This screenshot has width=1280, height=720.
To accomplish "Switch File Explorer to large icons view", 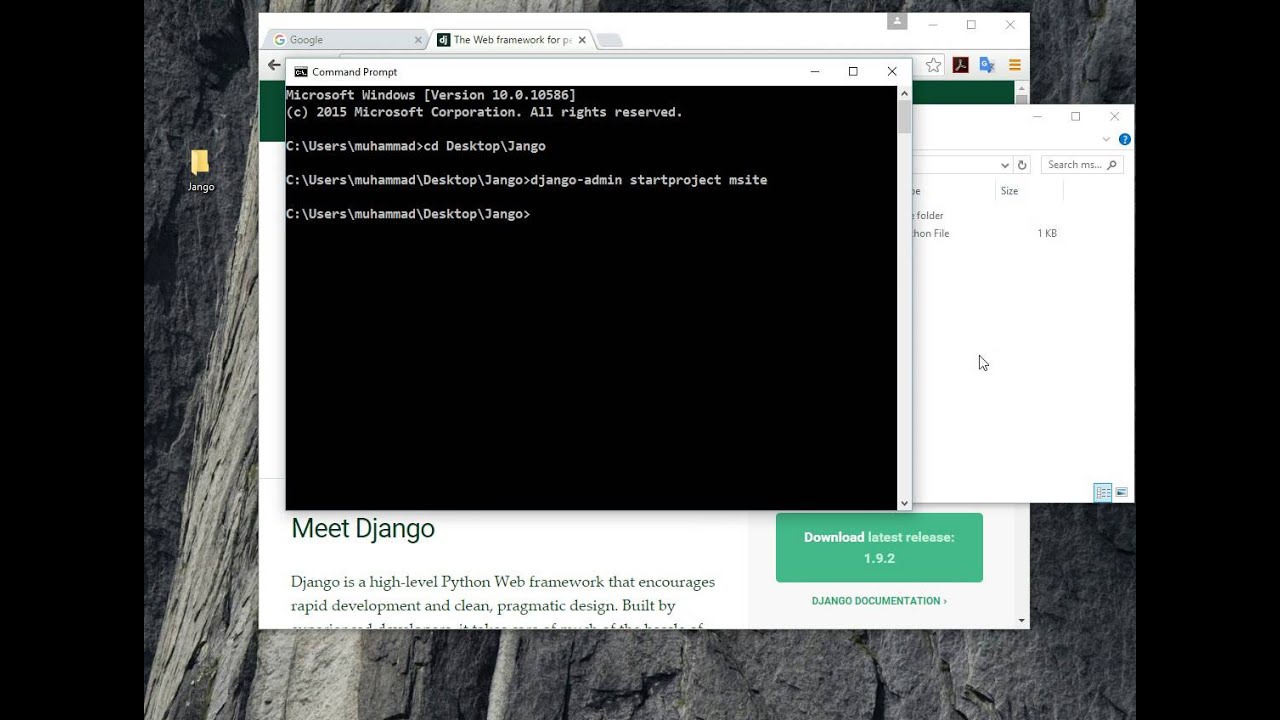I will (1121, 492).
